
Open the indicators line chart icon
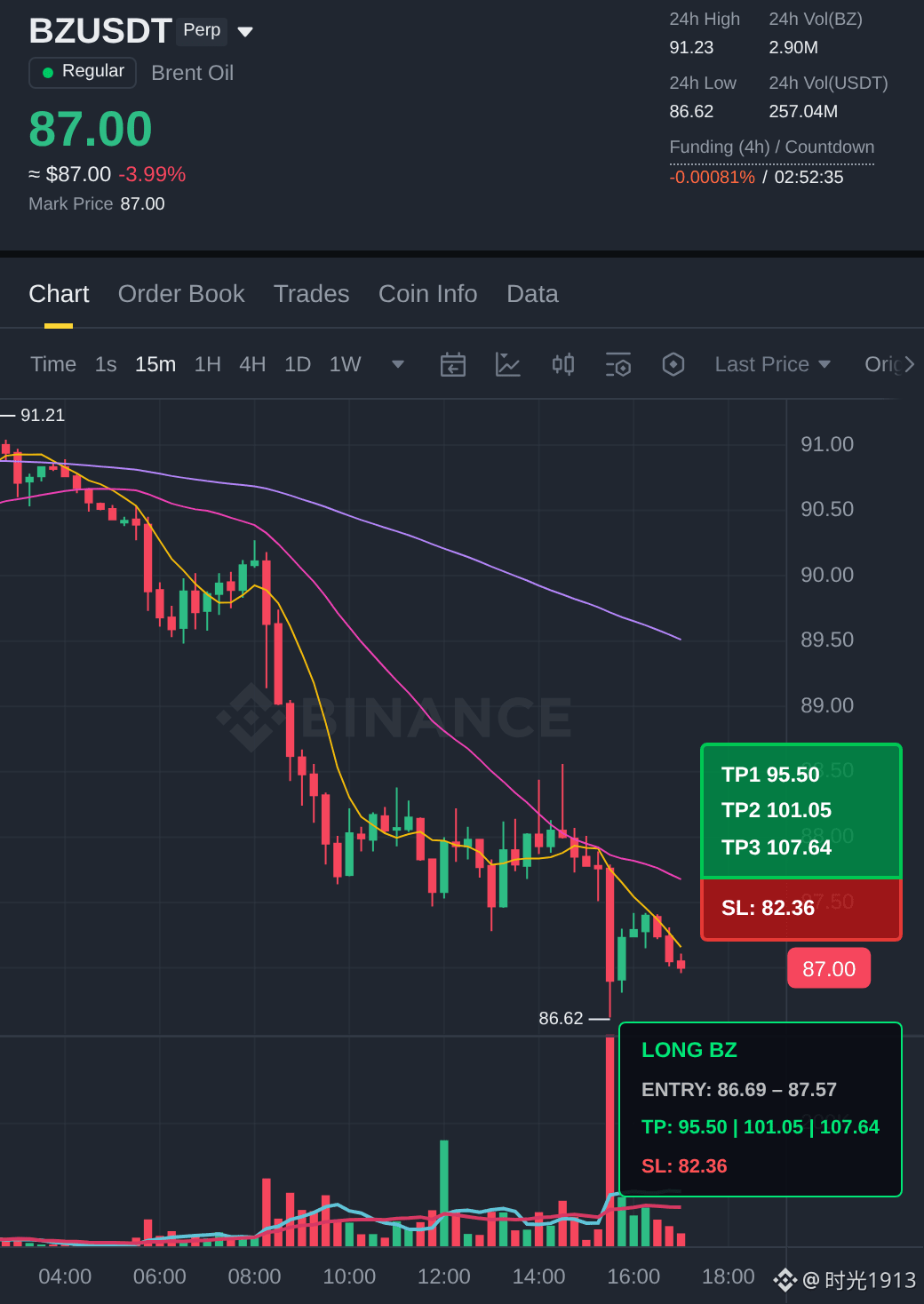click(508, 364)
